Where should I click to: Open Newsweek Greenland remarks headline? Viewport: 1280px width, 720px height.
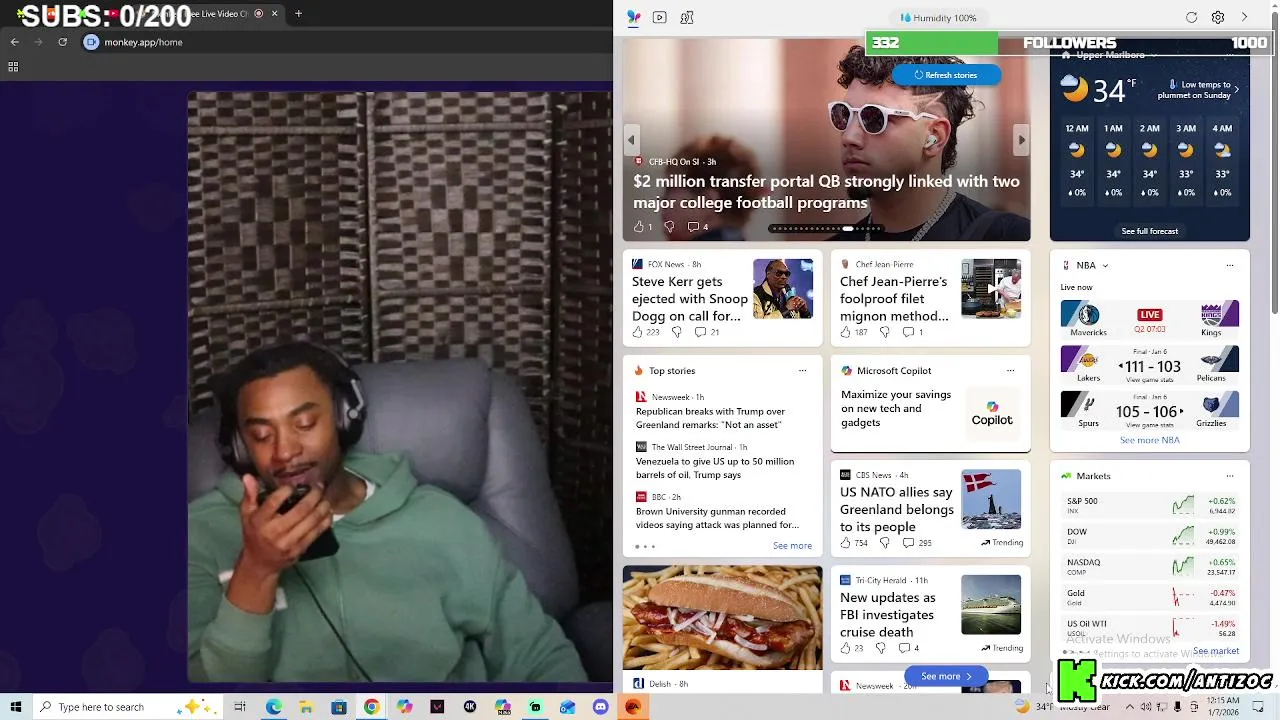click(x=710, y=418)
